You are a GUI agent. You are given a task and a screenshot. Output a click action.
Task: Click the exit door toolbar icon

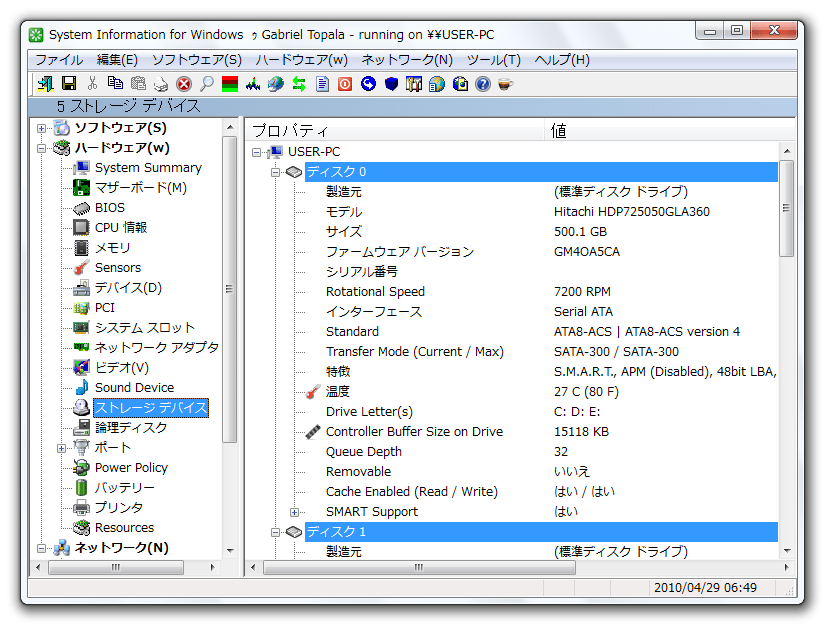46,84
